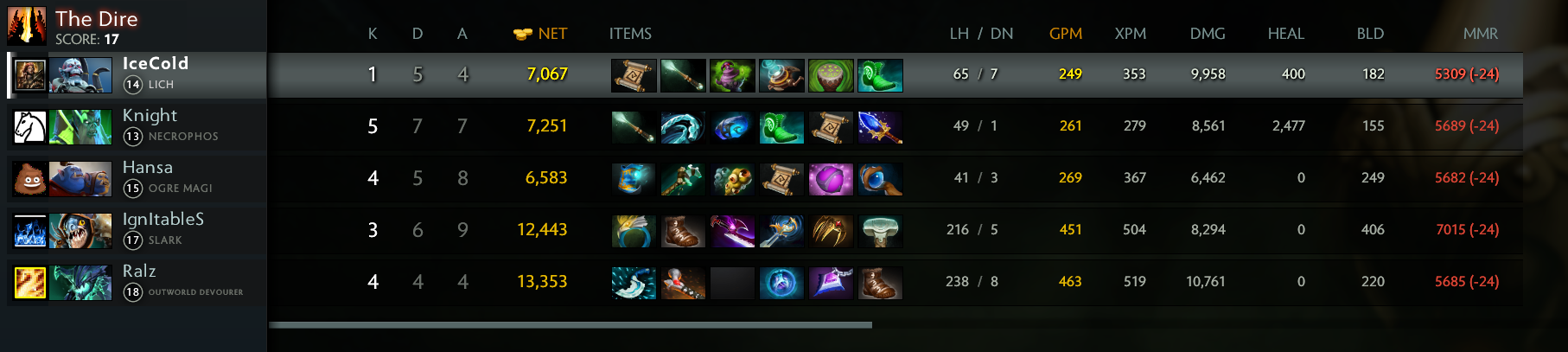The height and width of the screenshot is (352, 1568).
Task: Click the empty item slot in Ralz's row
Action: coord(732,283)
